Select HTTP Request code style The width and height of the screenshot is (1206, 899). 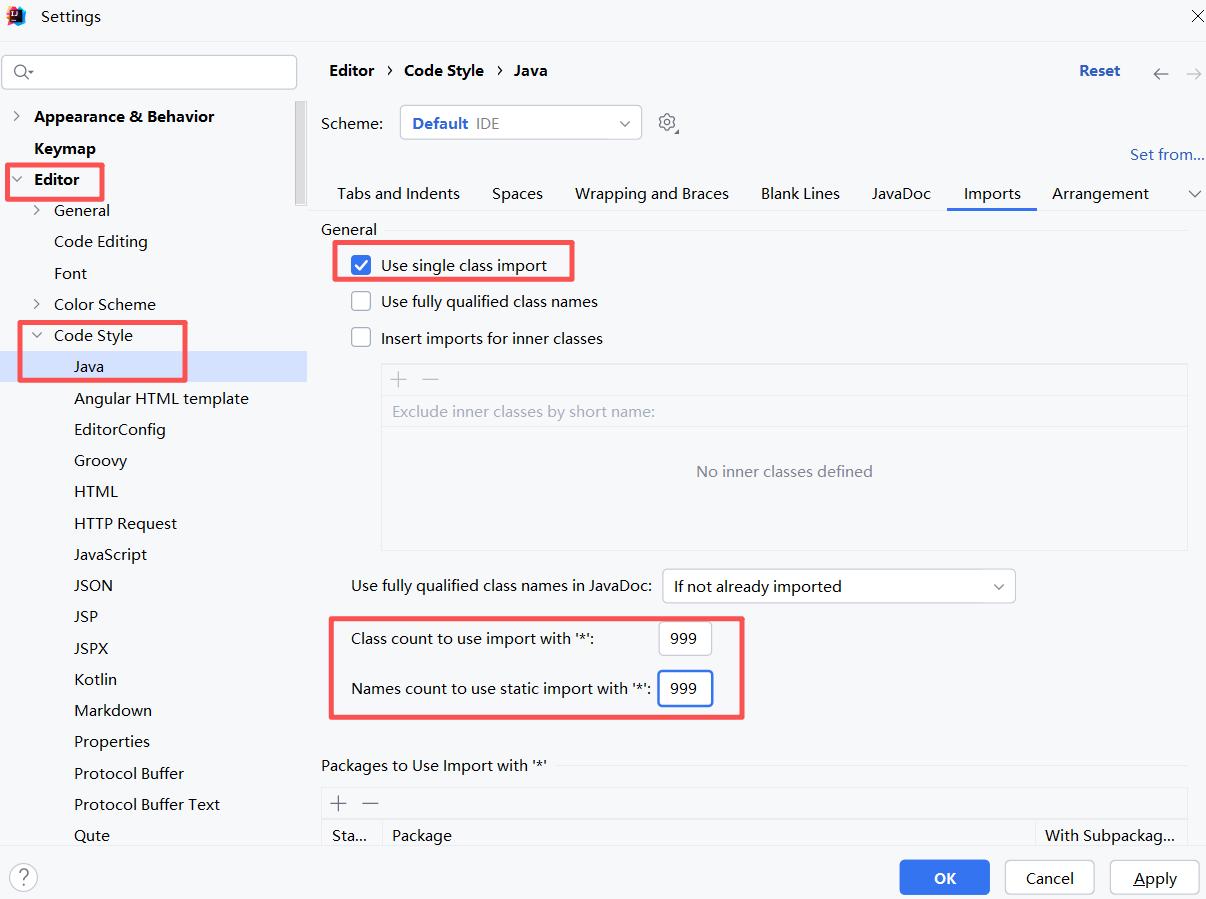125,523
